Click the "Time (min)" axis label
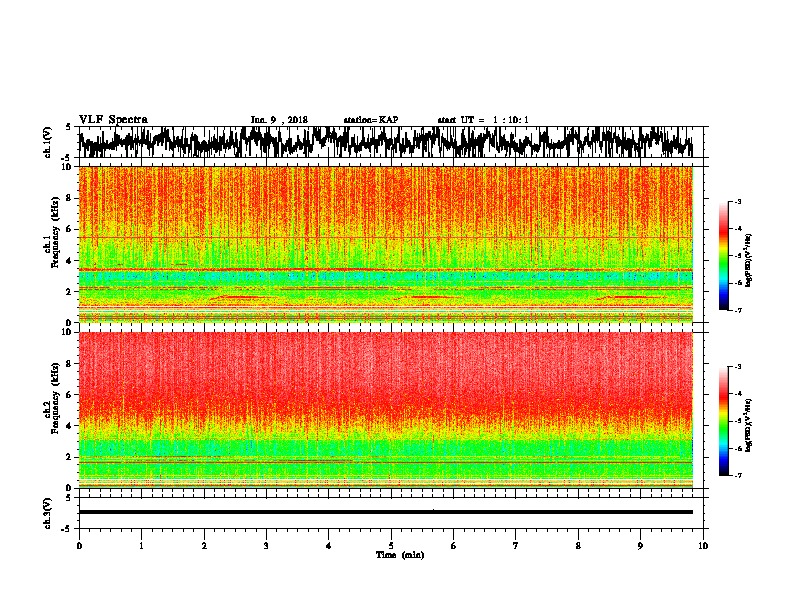Viewport: 792px width, 612px height. (400, 555)
